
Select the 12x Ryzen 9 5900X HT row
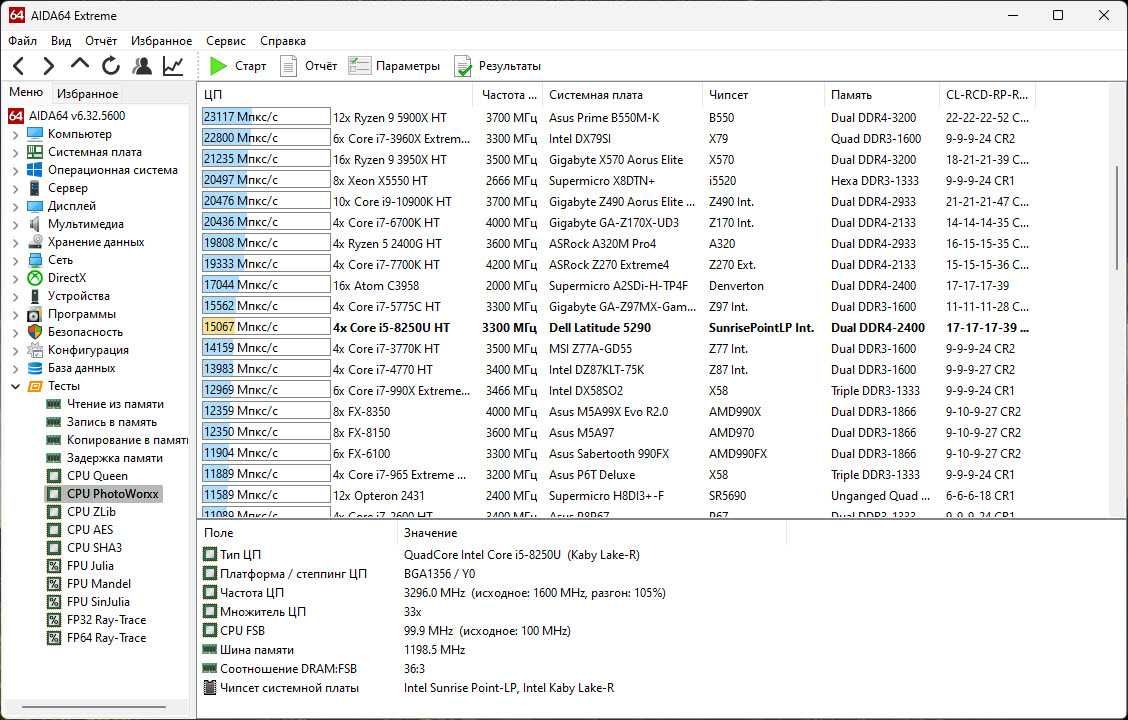(x=617, y=117)
